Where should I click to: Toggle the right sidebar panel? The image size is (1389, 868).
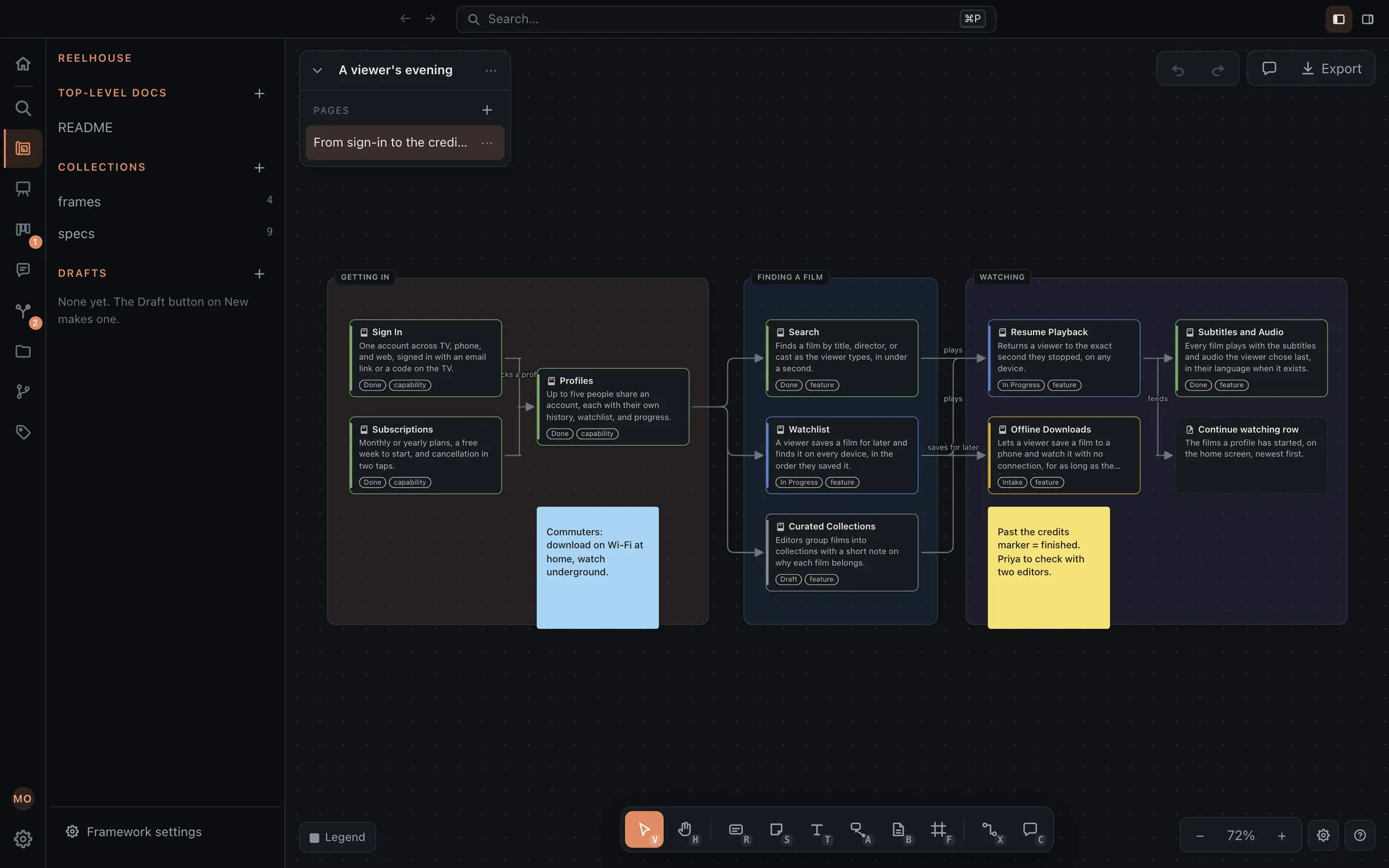point(1368,20)
